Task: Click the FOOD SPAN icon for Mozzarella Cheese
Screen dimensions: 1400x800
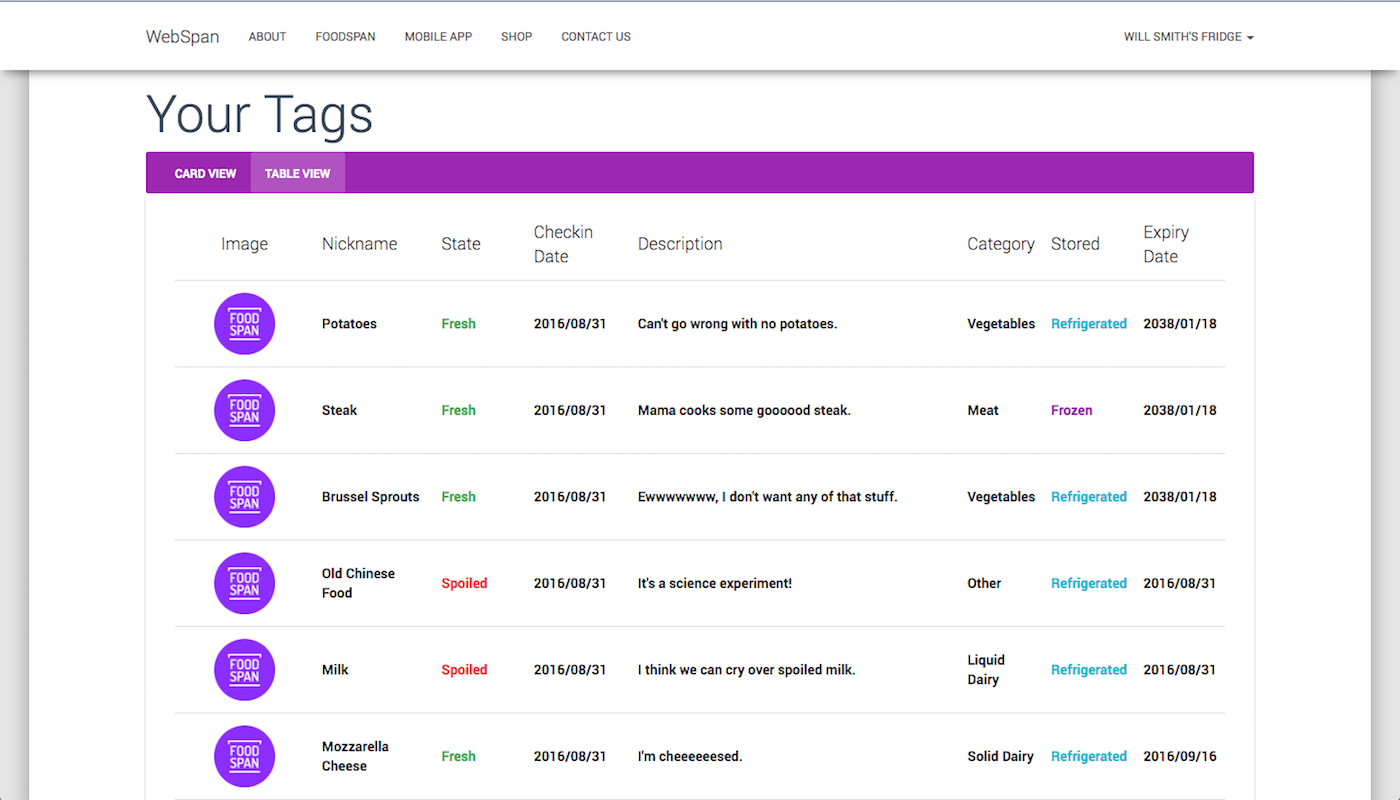Action: pyautogui.click(x=244, y=756)
